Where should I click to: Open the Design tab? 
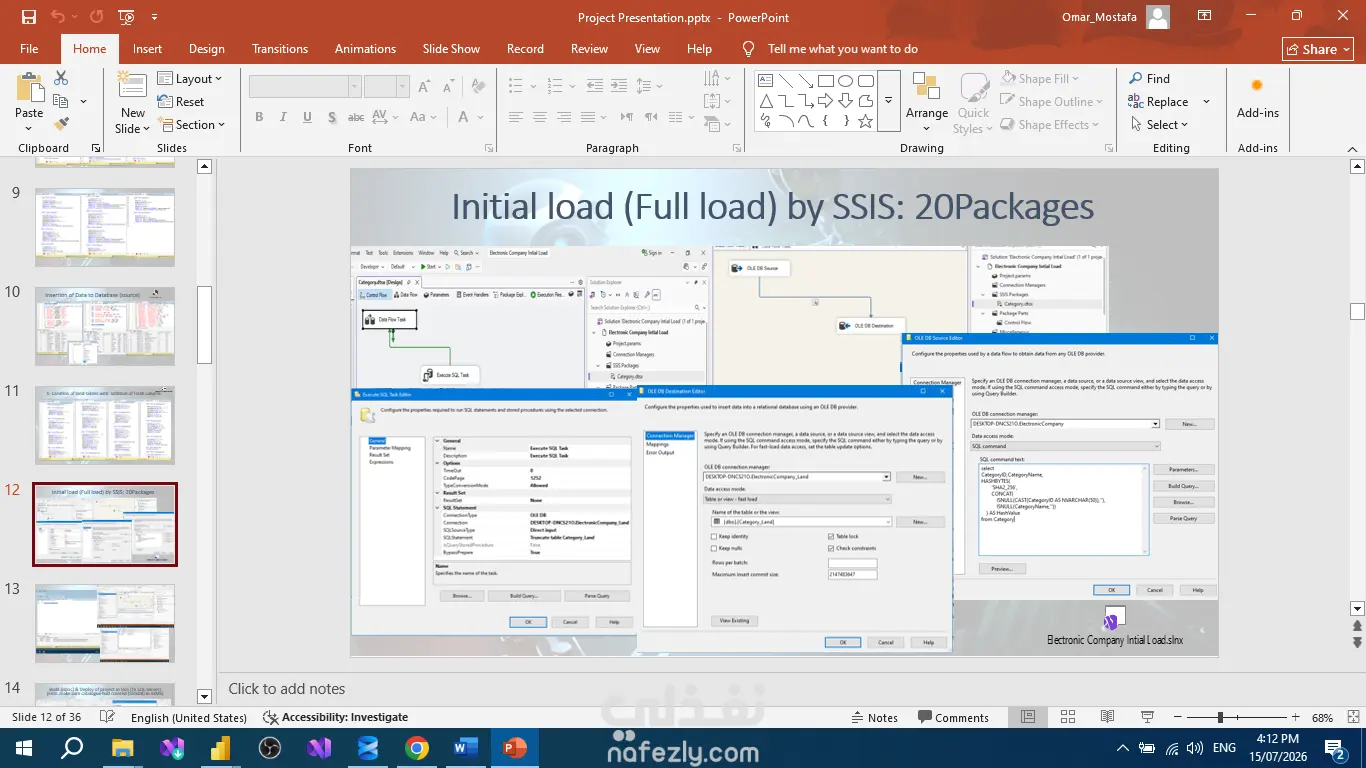pos(207,49)
